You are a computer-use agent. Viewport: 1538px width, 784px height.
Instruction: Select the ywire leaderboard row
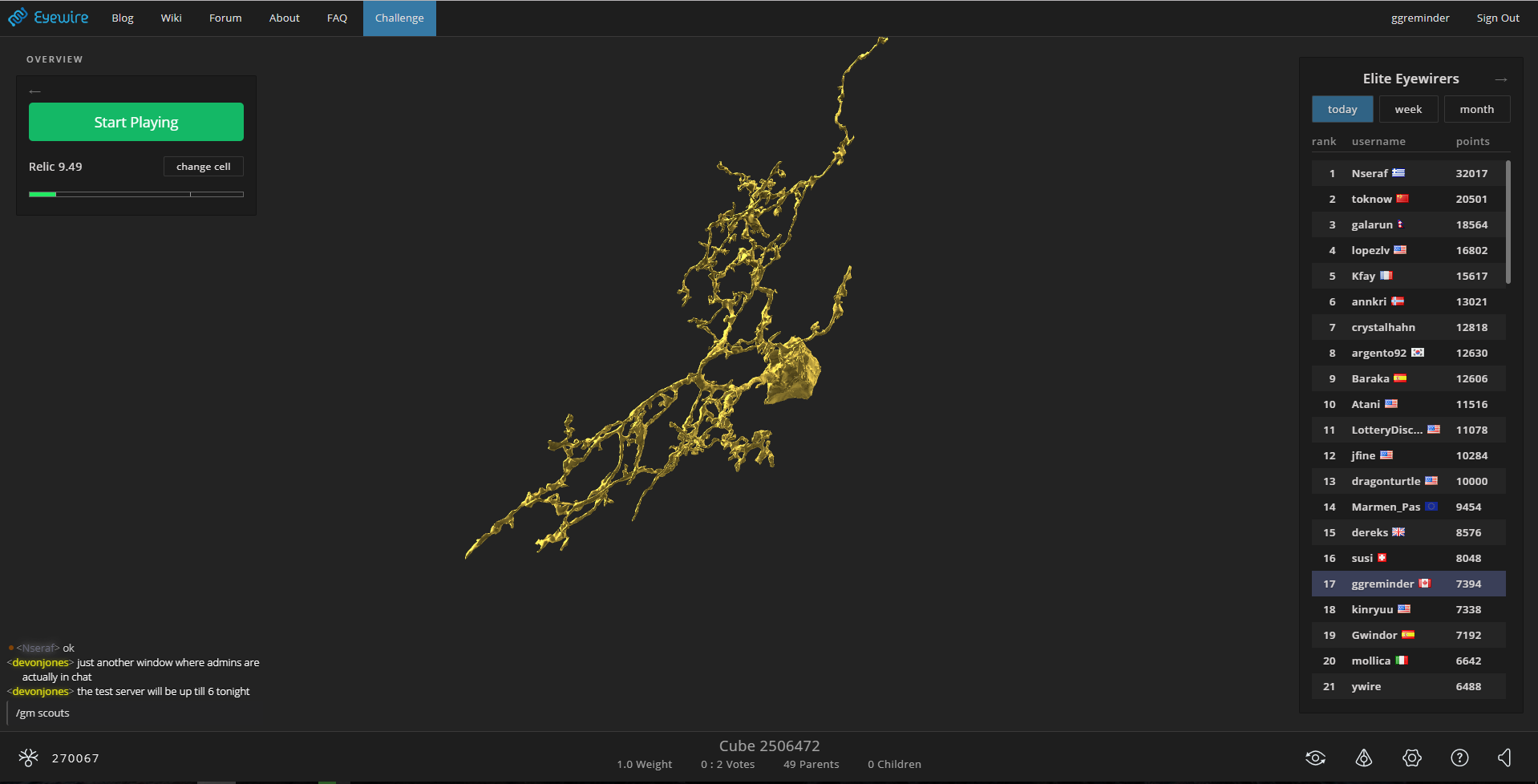click(x=1409, y=686)
